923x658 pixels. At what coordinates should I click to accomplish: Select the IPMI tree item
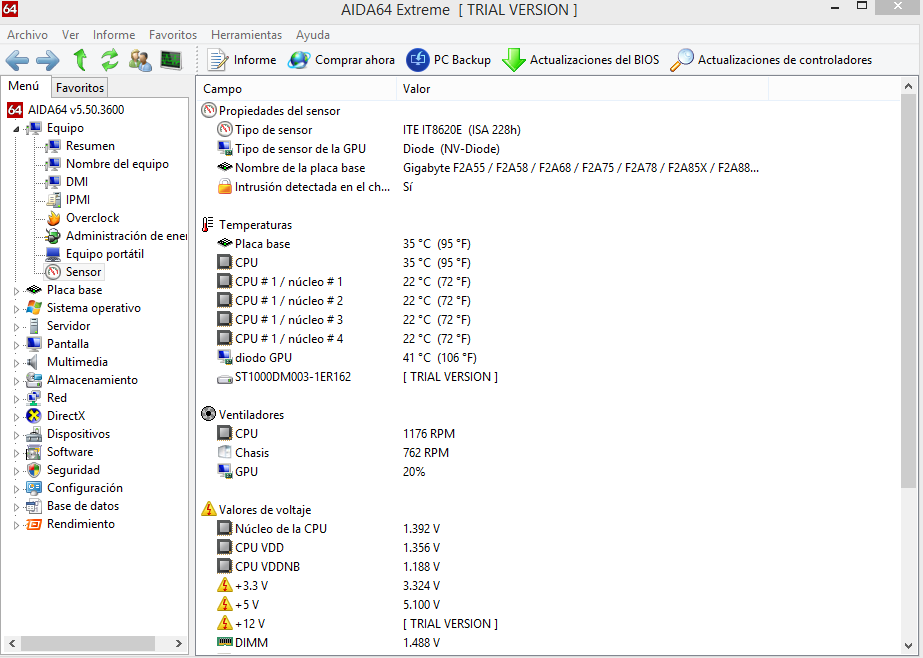78,200
